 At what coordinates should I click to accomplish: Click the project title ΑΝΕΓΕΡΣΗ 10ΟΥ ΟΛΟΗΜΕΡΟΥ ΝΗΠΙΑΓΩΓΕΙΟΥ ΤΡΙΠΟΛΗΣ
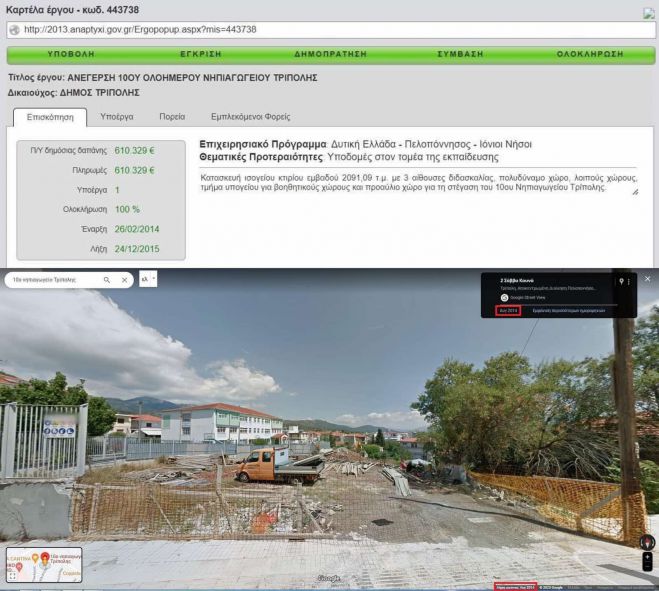click(192, 78)
